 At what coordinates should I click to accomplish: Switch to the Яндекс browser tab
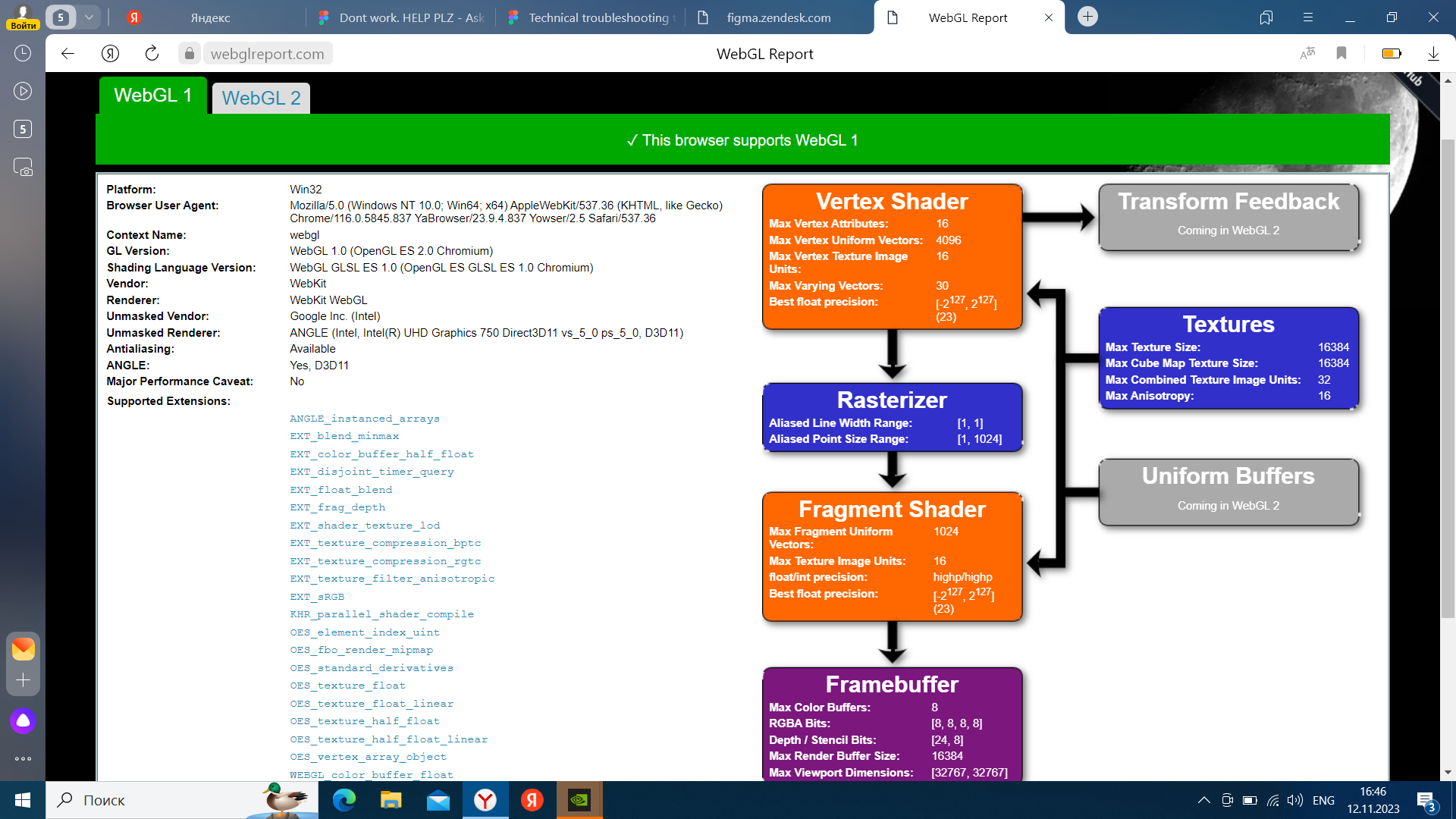click(x=210, y=17)
